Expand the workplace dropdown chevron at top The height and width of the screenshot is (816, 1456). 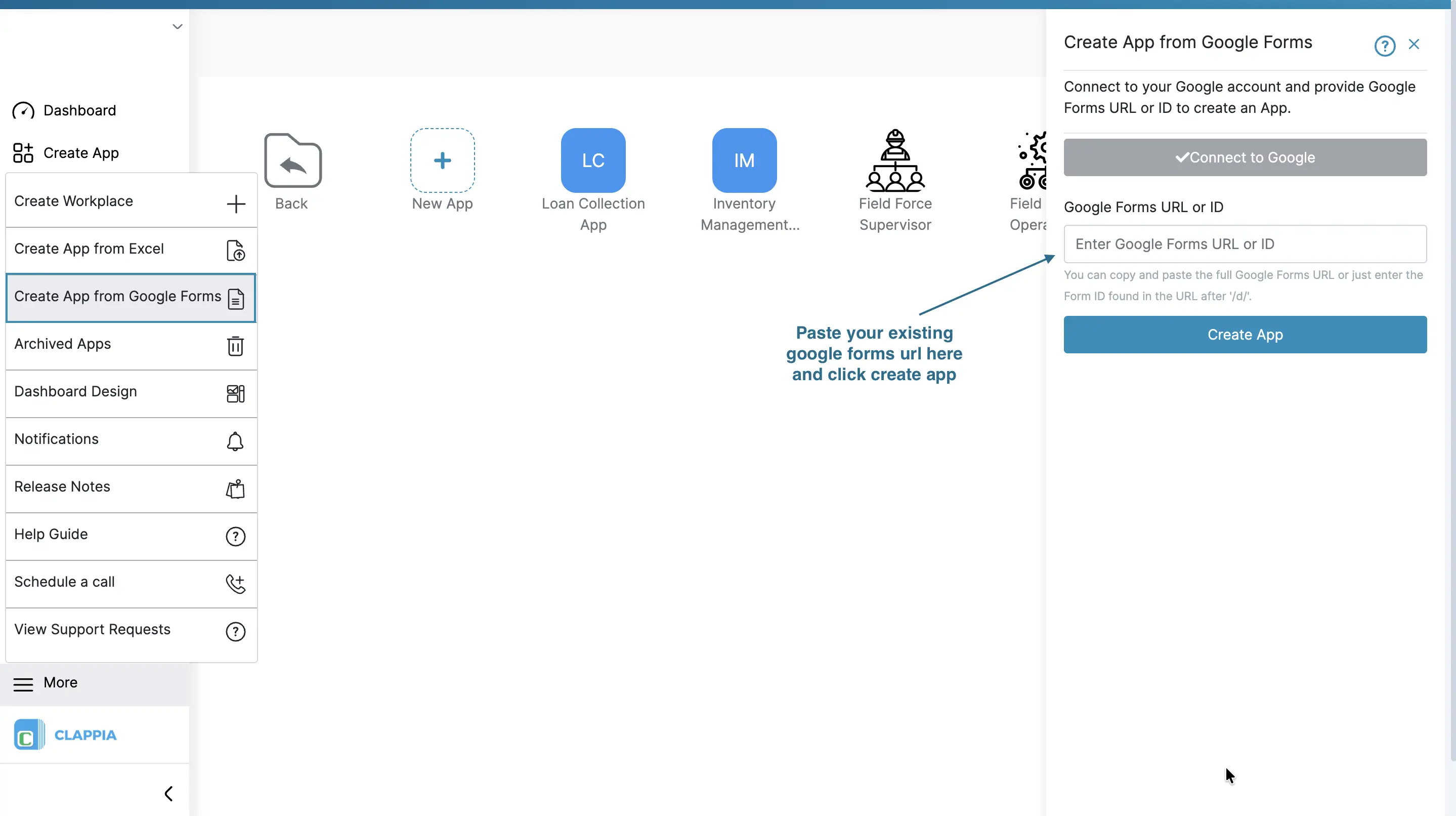[x=178, y=27]
